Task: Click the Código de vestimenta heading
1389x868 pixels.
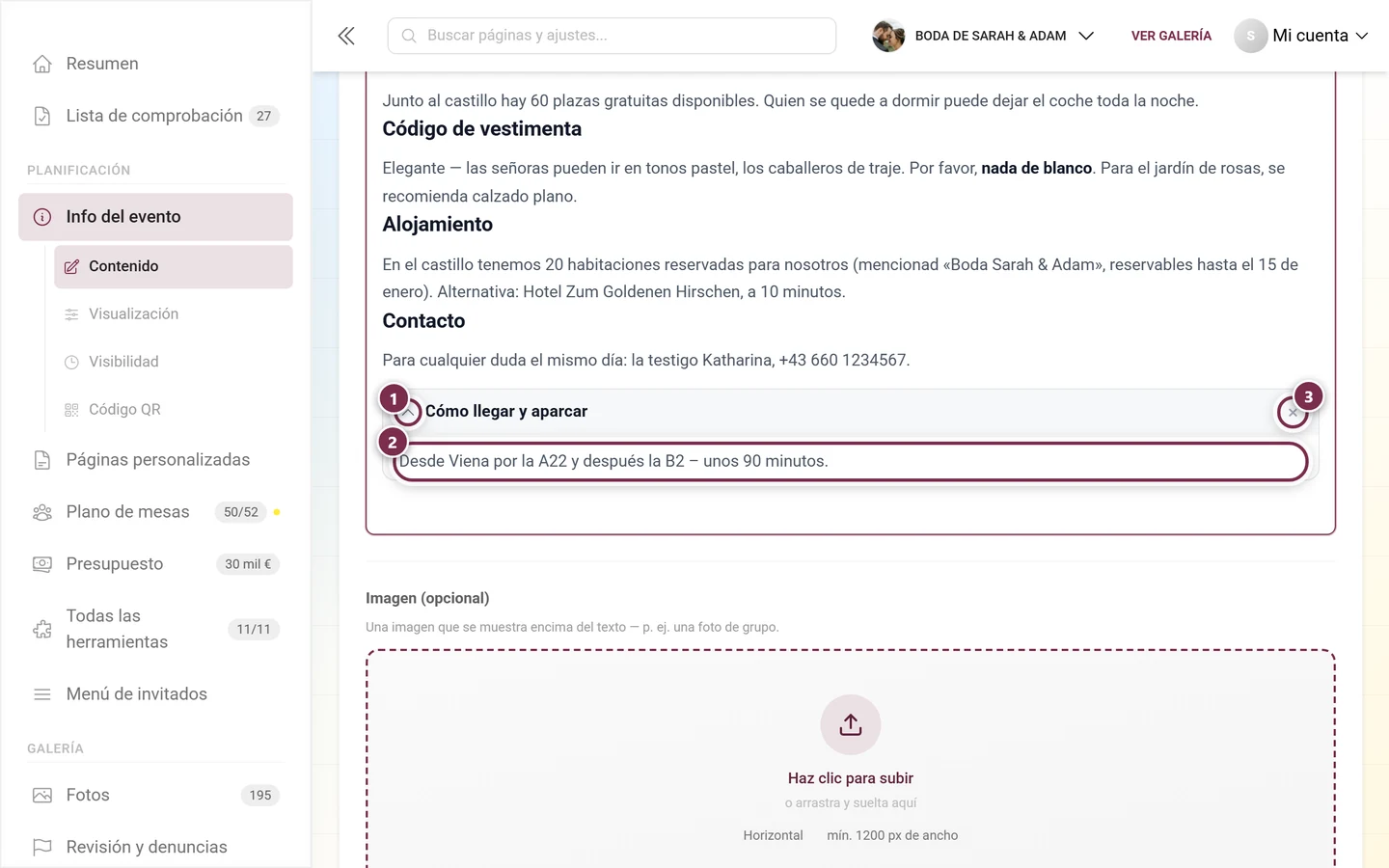Action: (482, 129)
